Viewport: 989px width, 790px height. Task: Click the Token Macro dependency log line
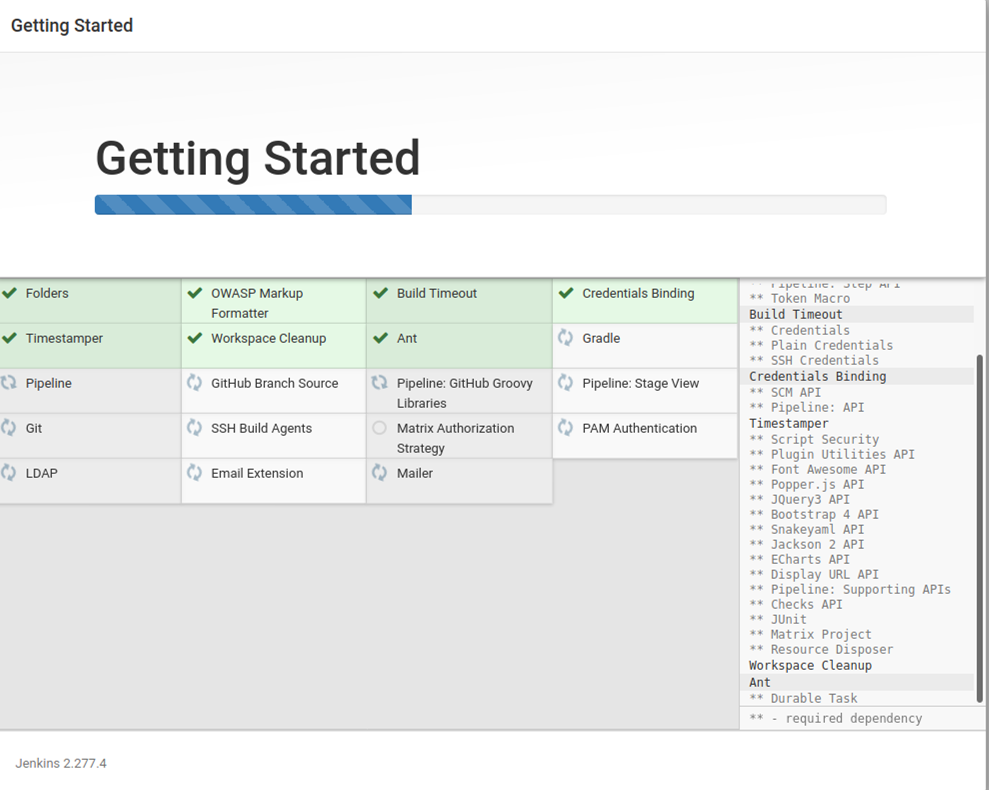[799, 298]
